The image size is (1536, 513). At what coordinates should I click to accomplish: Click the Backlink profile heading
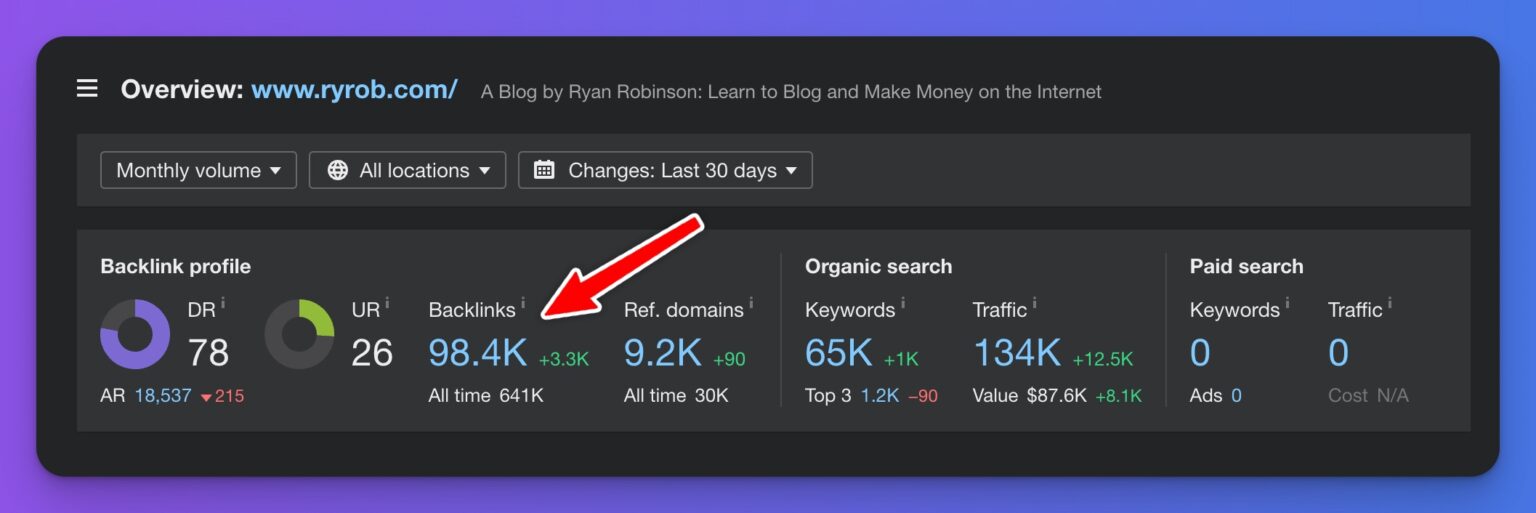click(x=175, y=267)
